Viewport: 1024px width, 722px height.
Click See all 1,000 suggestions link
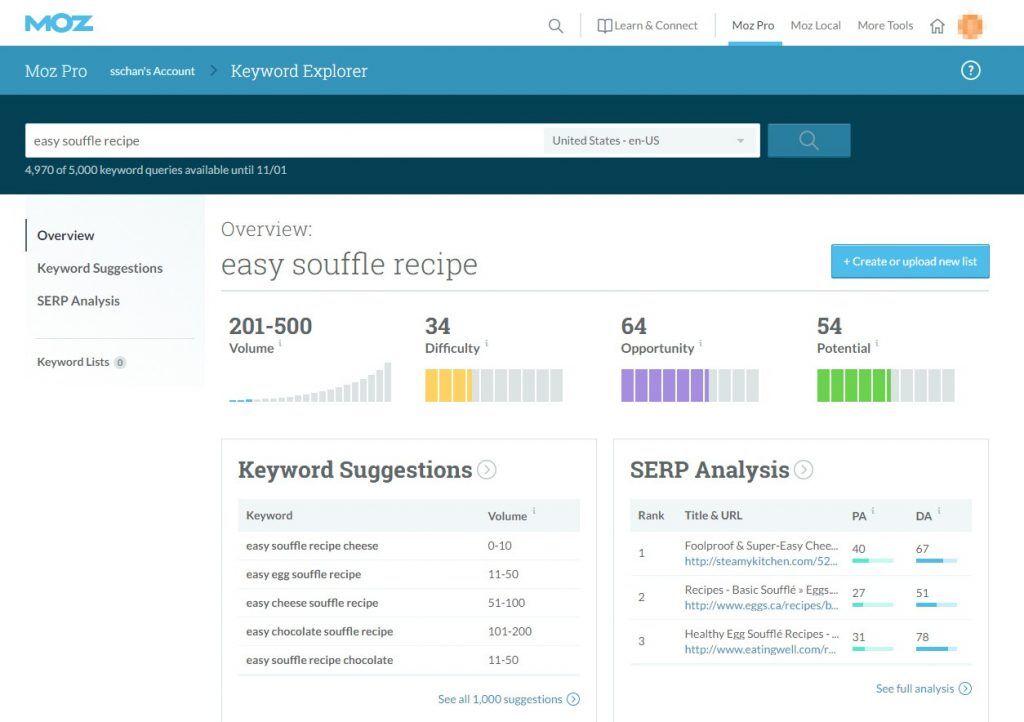pyautogui.click(x=500, y=699)
